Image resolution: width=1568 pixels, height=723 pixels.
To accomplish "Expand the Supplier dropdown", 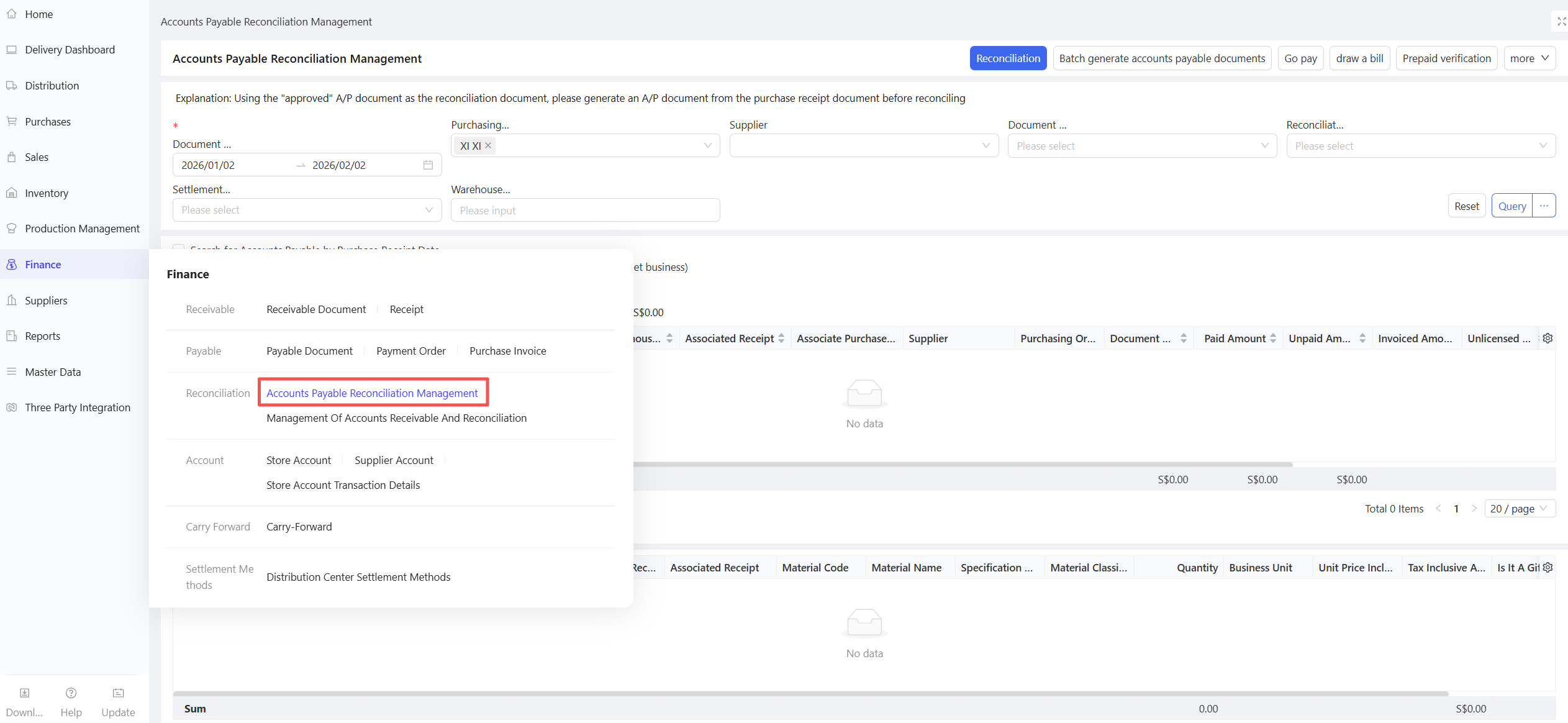I will coord(863,145).
